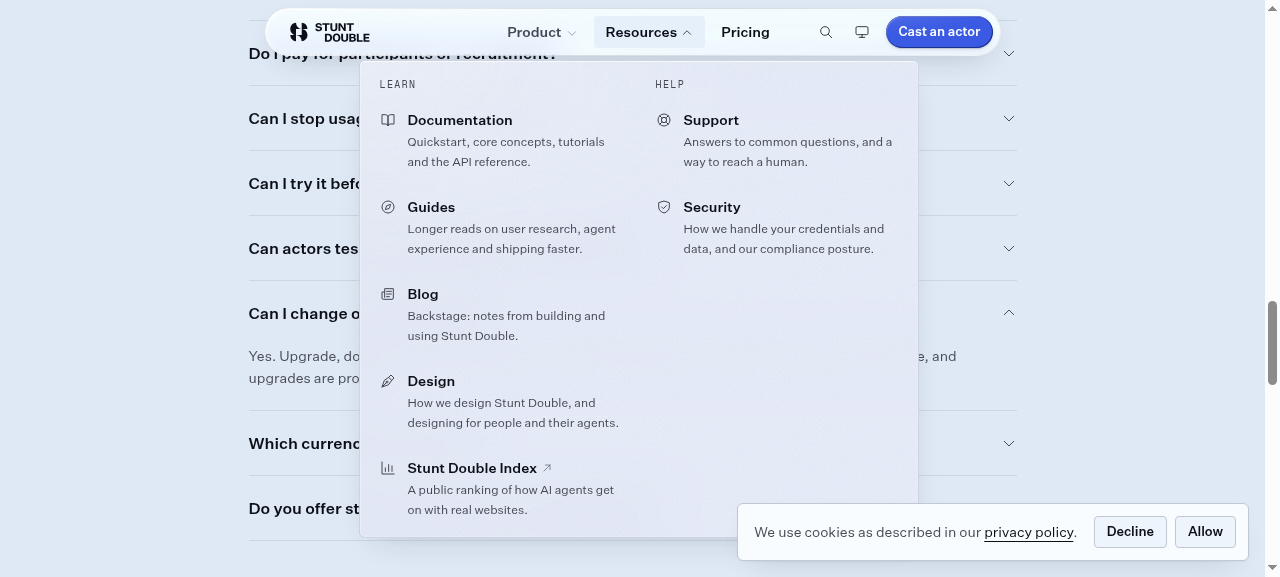Screen dimensions: 1280x577
Task: Expand the 'Can actors test' question chevron
Action: click(1009, 248)
